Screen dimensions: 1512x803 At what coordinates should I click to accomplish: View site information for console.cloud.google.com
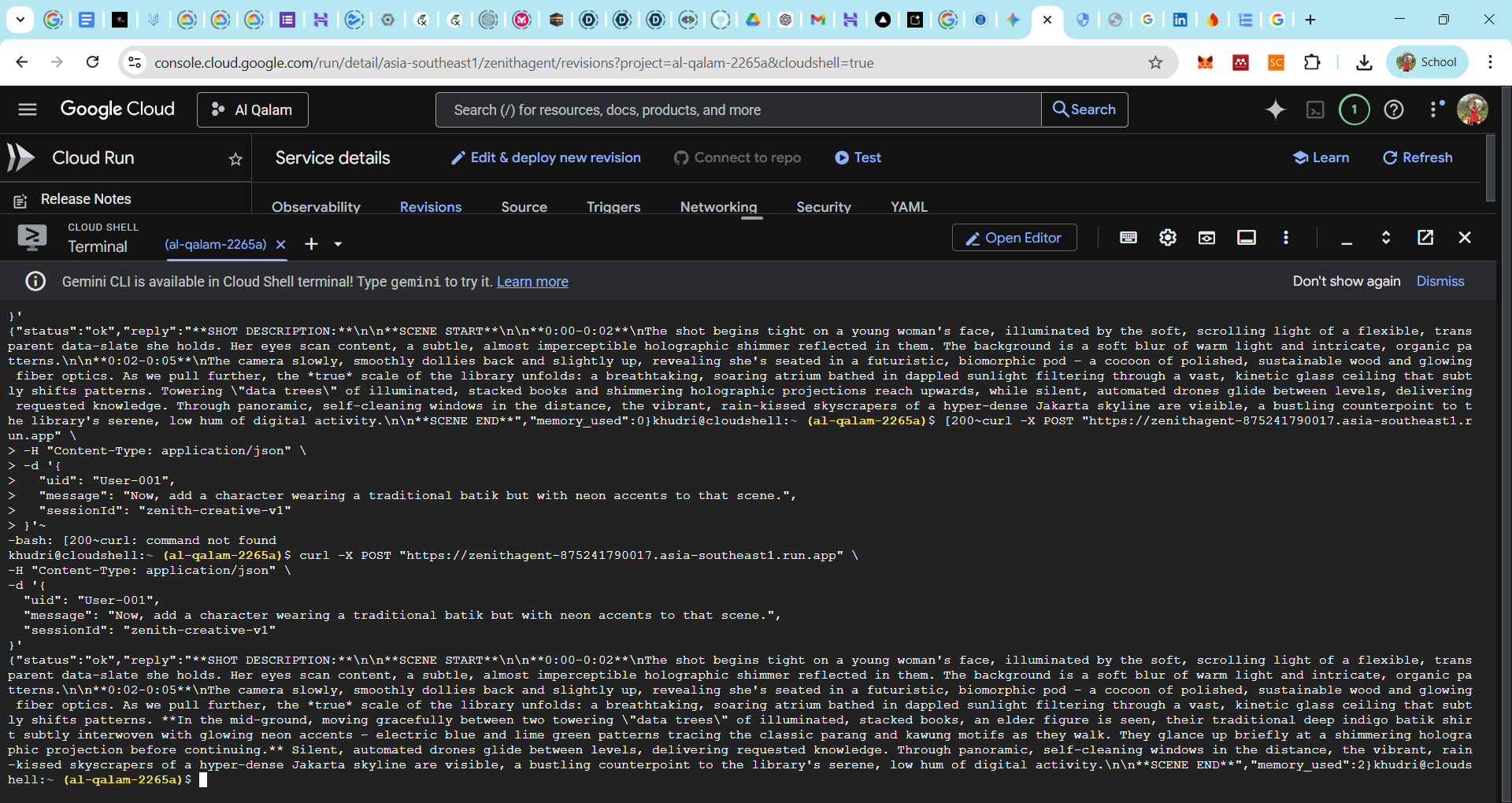pos(135,62)
